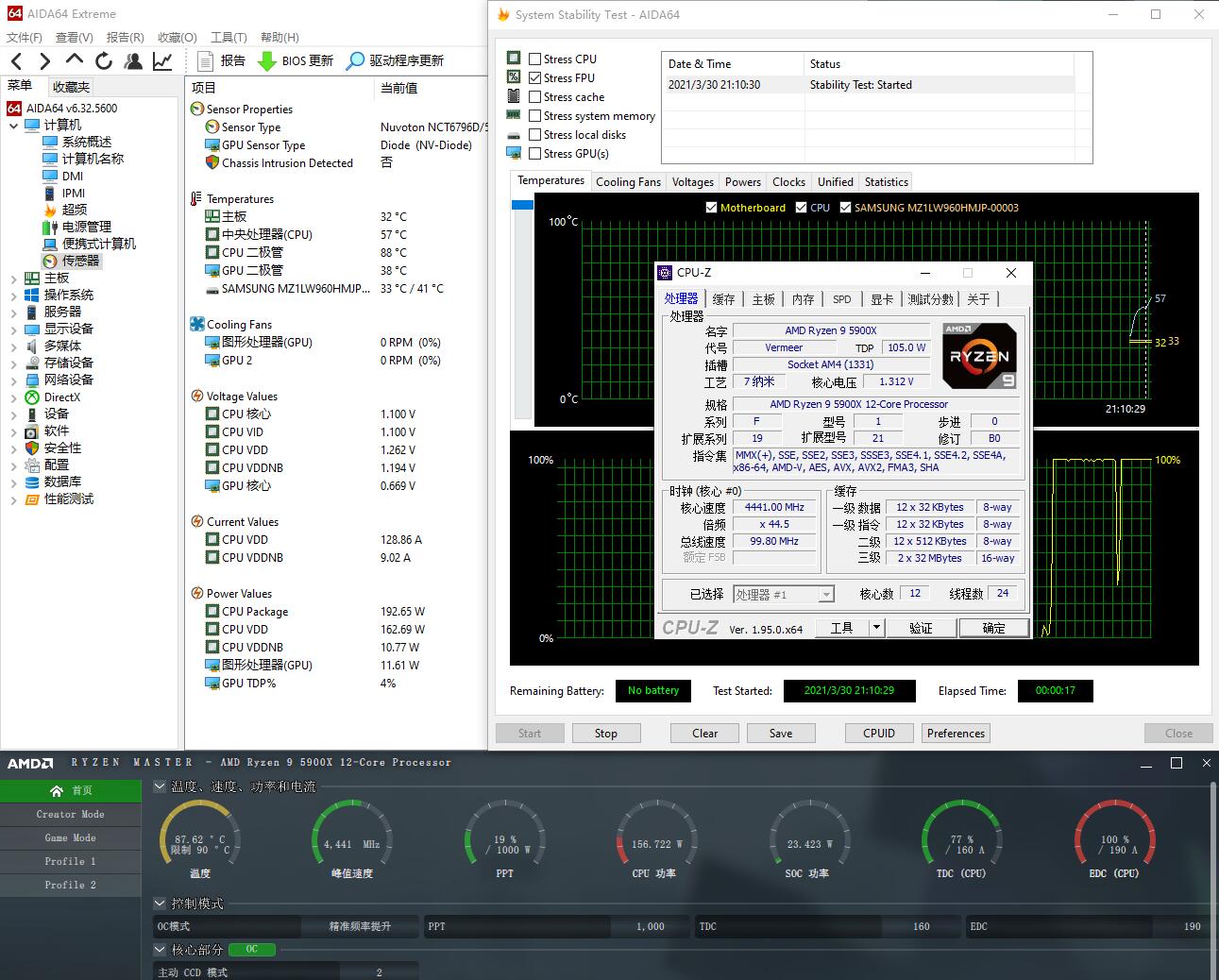
Task: Click the blue graph selector strip
Action: (522, 205)
